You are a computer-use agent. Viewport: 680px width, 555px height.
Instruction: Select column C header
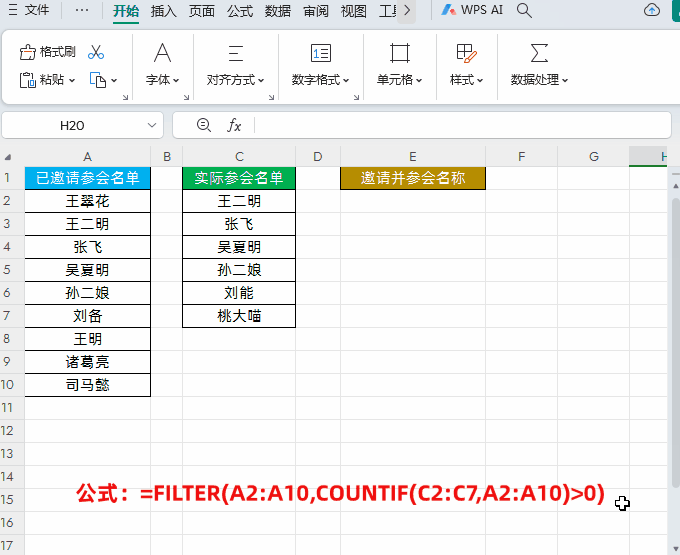pyautogui.click(x=239, y=157)
